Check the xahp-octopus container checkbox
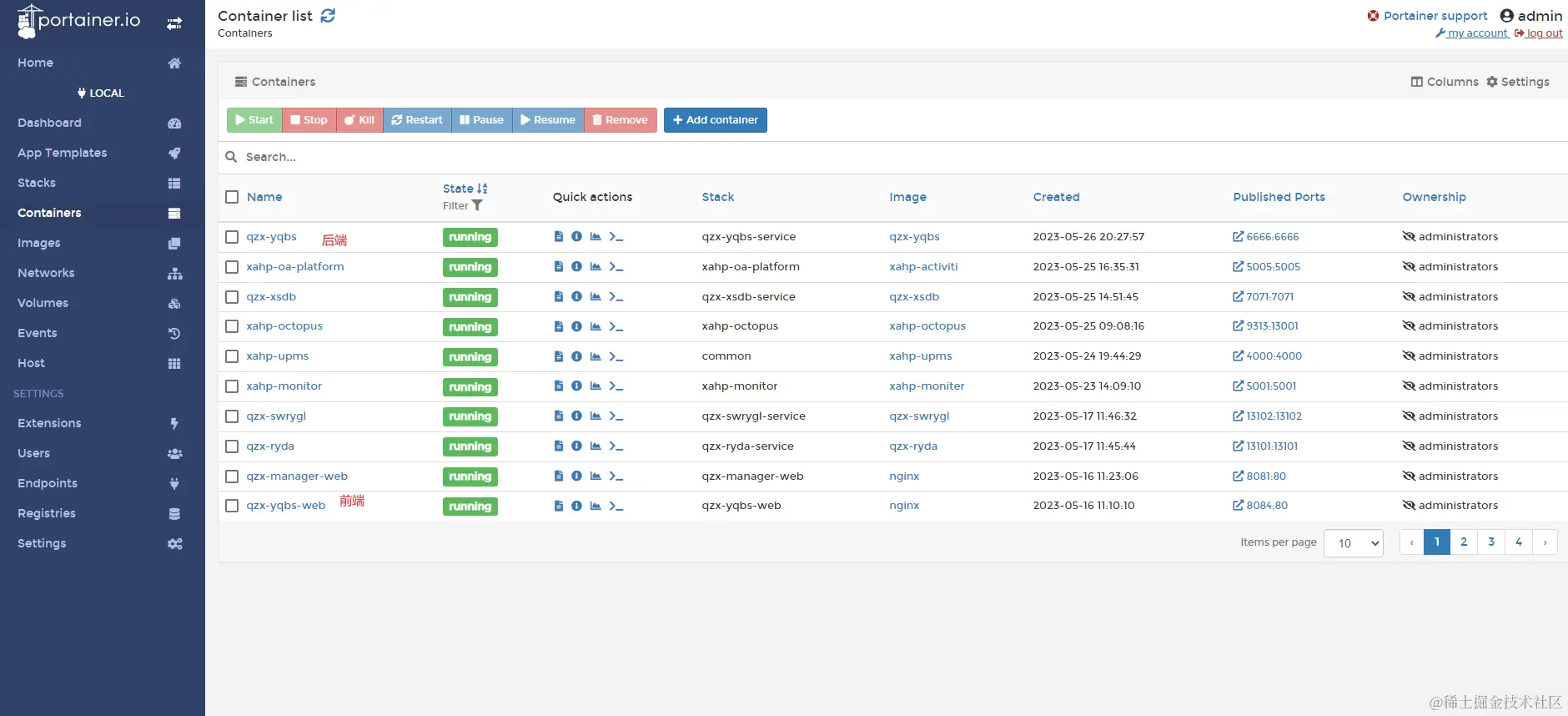This screenshot has height=716, width=1568. pos(232,326)
